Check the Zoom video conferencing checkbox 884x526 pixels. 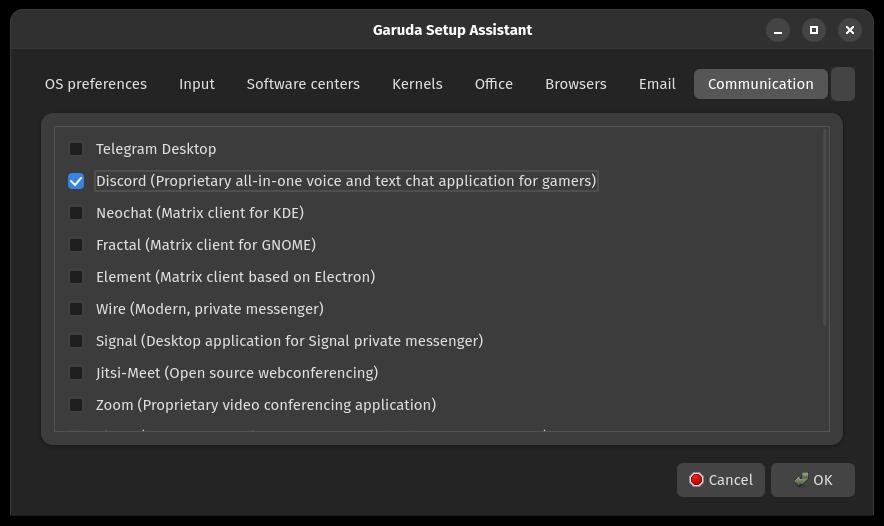tap(76, 405)
